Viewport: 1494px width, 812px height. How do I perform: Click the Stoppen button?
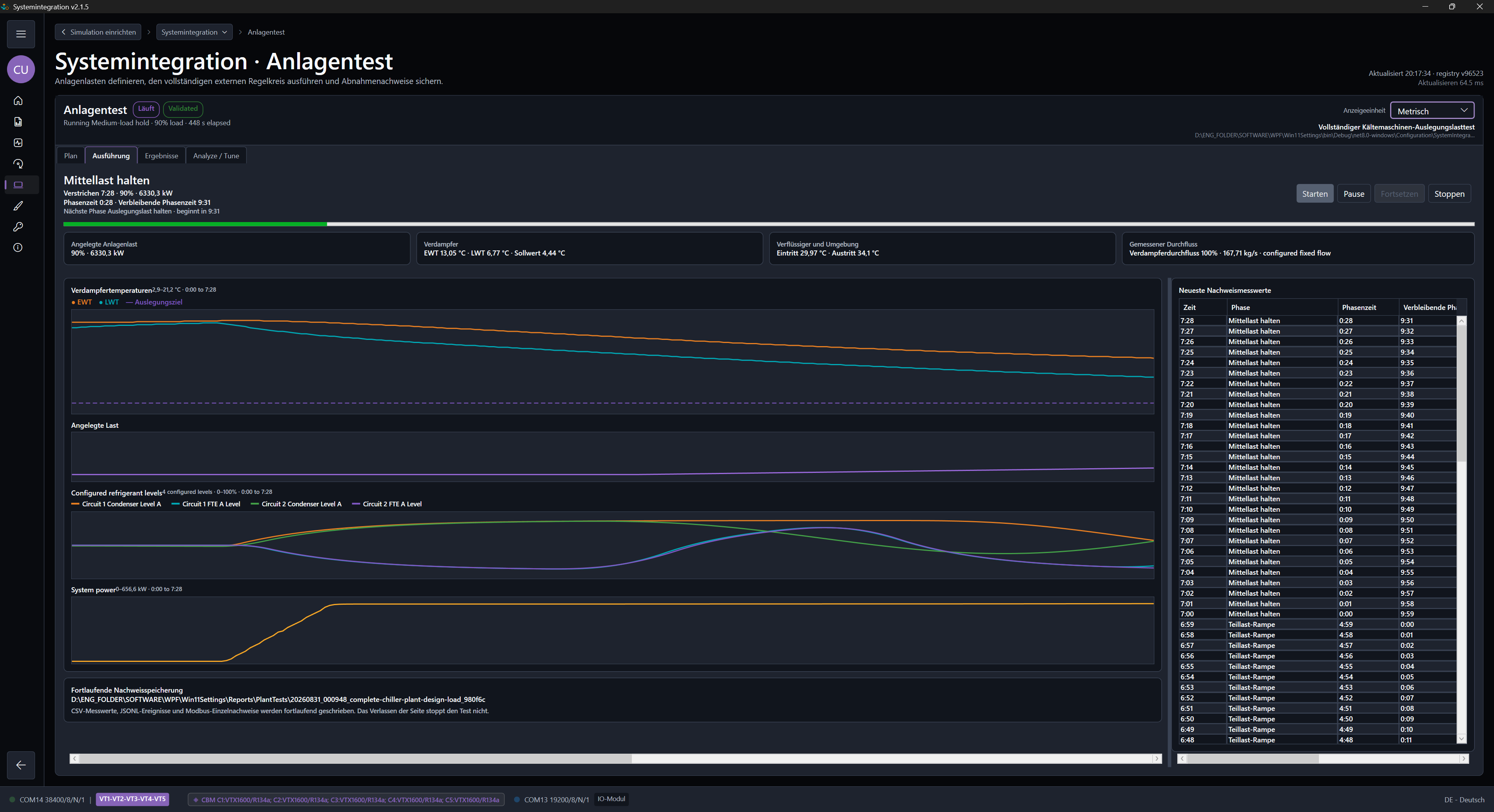tap(1449, 194)
